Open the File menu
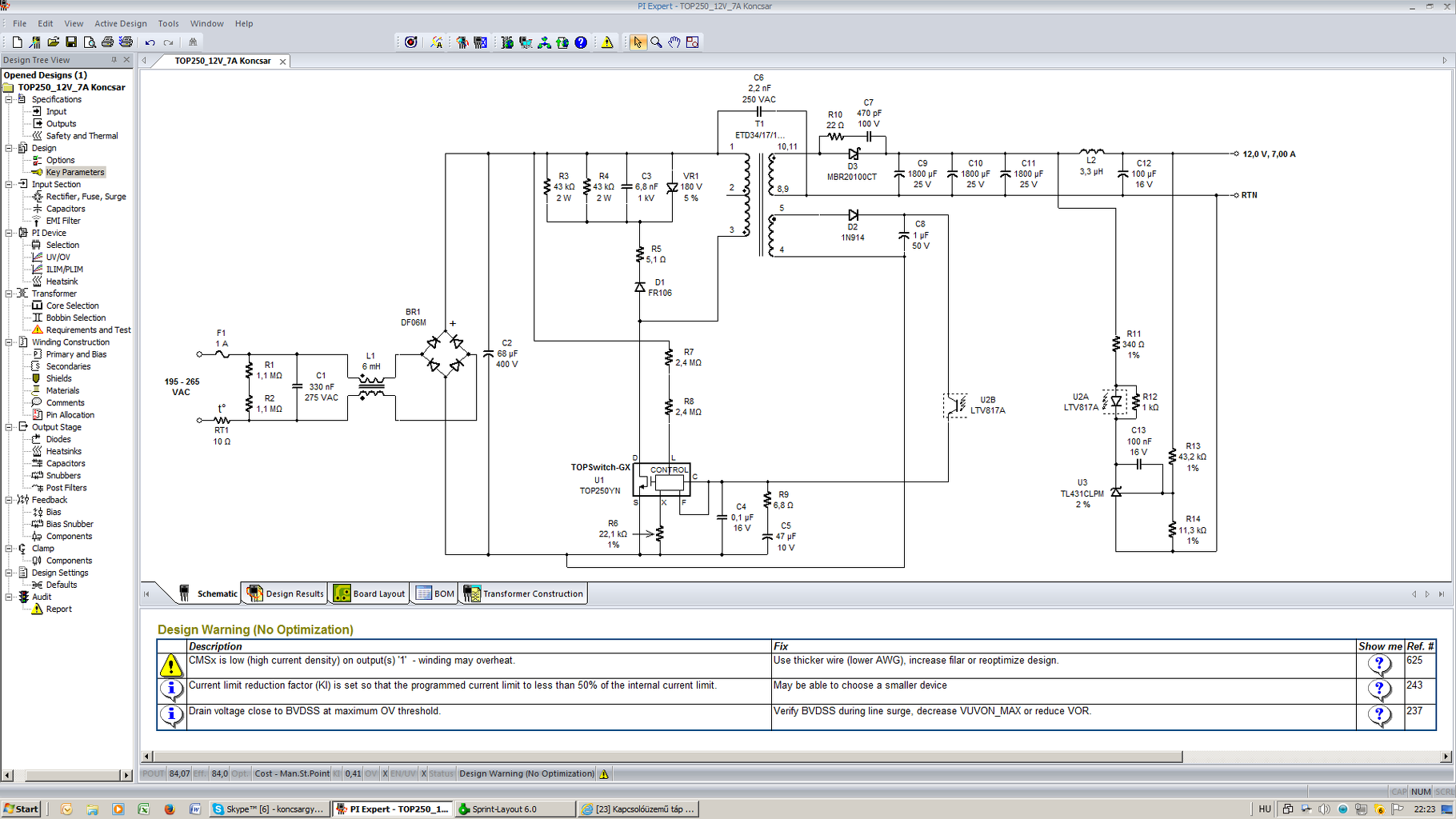The height and width of the screenshot is (819, 1456). pyautogui.click(x=20, y=24)
